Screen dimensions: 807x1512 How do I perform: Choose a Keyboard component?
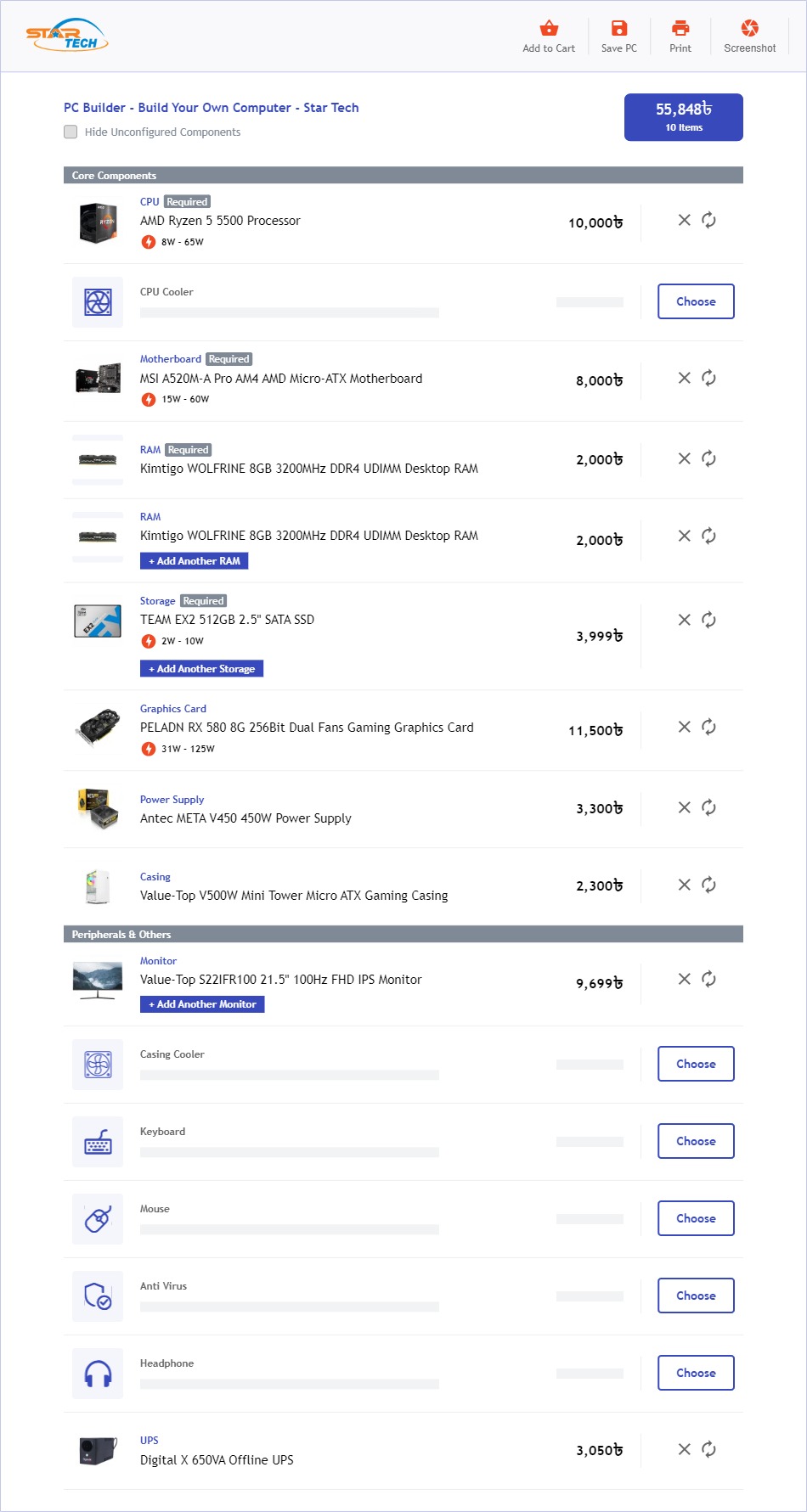pyautogui.click(x=696, y=1142)
